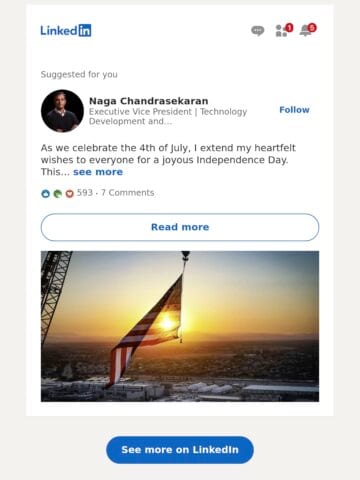Click the red badge on the bell icon
This screenshot has width=360, height=480.
point(312,28)
